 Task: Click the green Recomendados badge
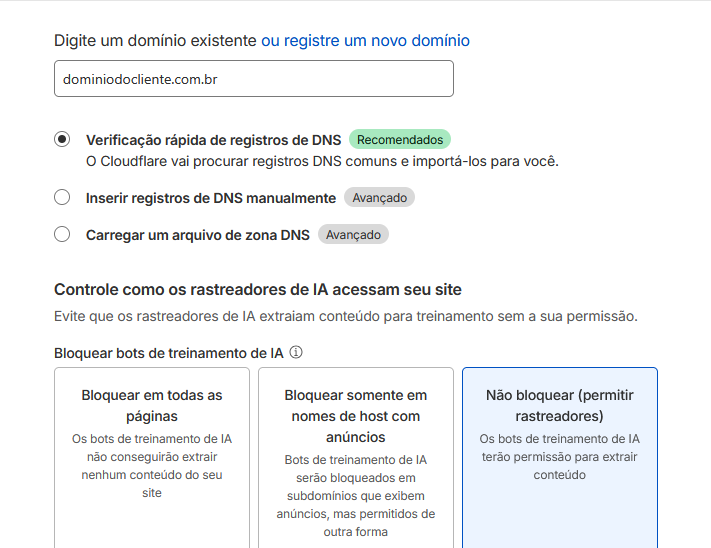coord(400,139)
